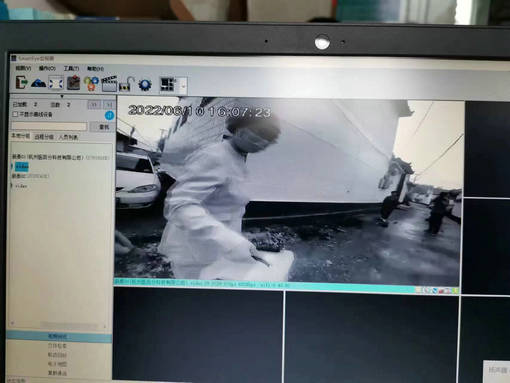Select the highlighted blue device tree item
510x383 pixels.
22,166
